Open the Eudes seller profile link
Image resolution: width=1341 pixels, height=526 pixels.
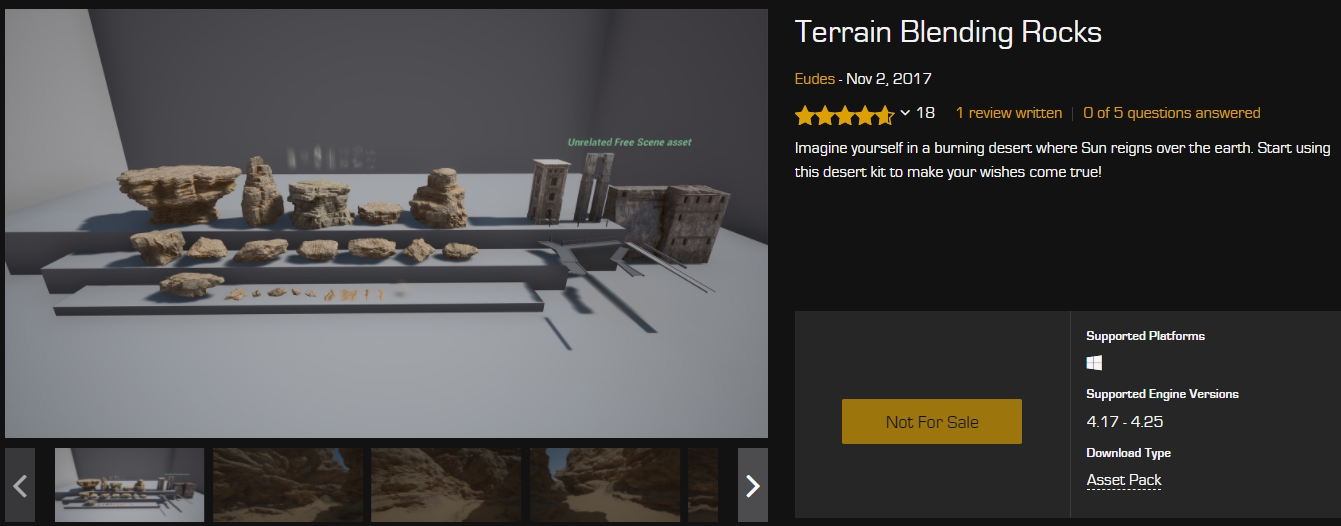point(814,78)
